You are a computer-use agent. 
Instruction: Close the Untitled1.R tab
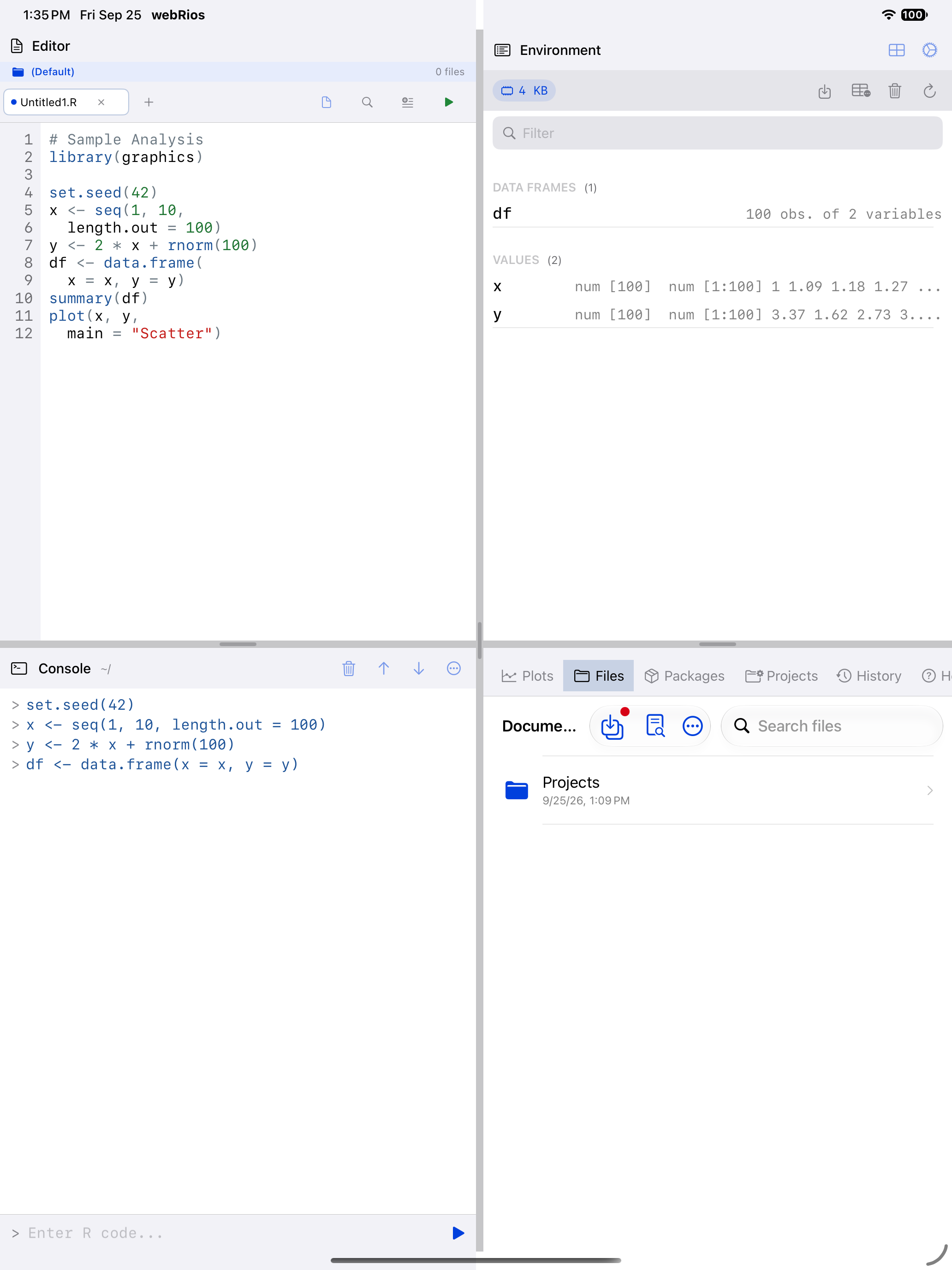pos(101,102)
